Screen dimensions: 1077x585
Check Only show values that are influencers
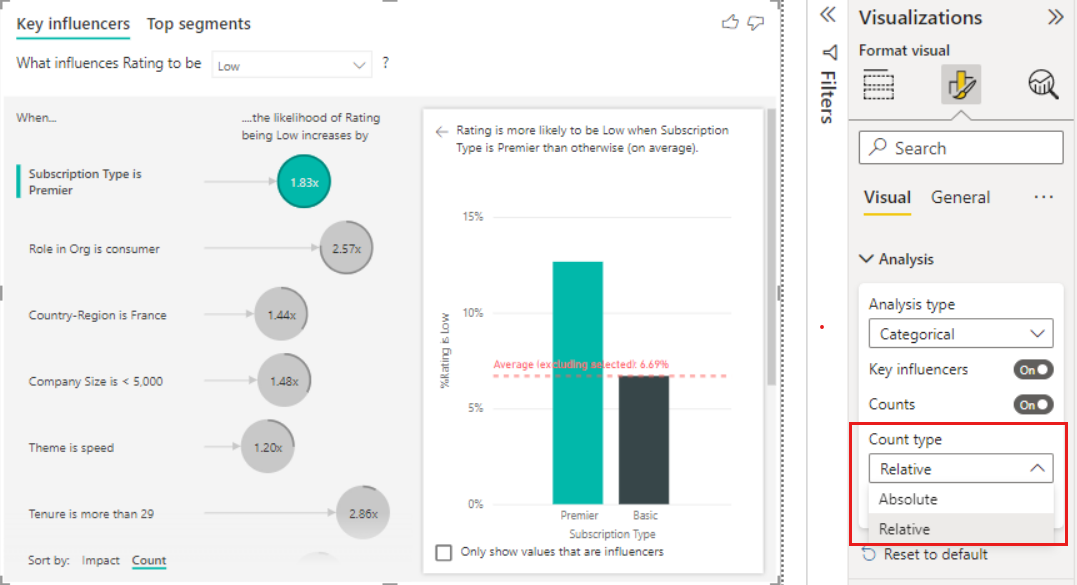point(444,552)
